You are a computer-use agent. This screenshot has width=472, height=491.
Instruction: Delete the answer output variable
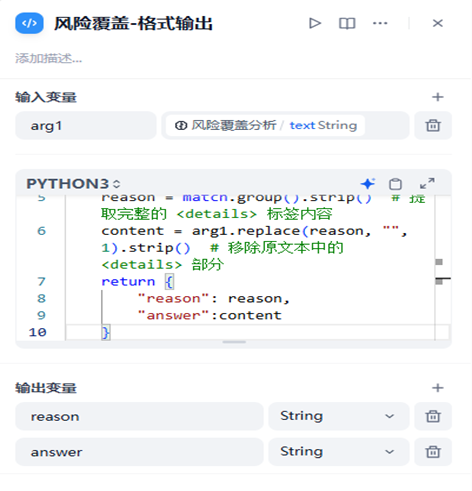pyautogui.click(x=433, y=452)
